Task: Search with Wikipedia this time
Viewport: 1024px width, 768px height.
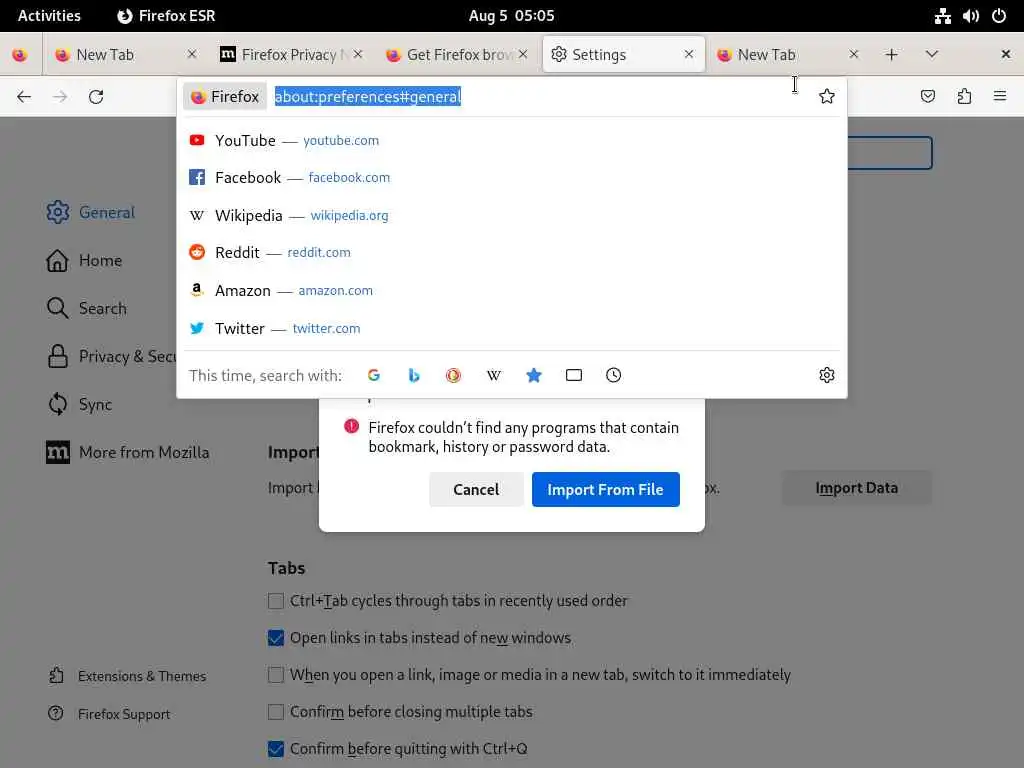Action: (494, 375)
